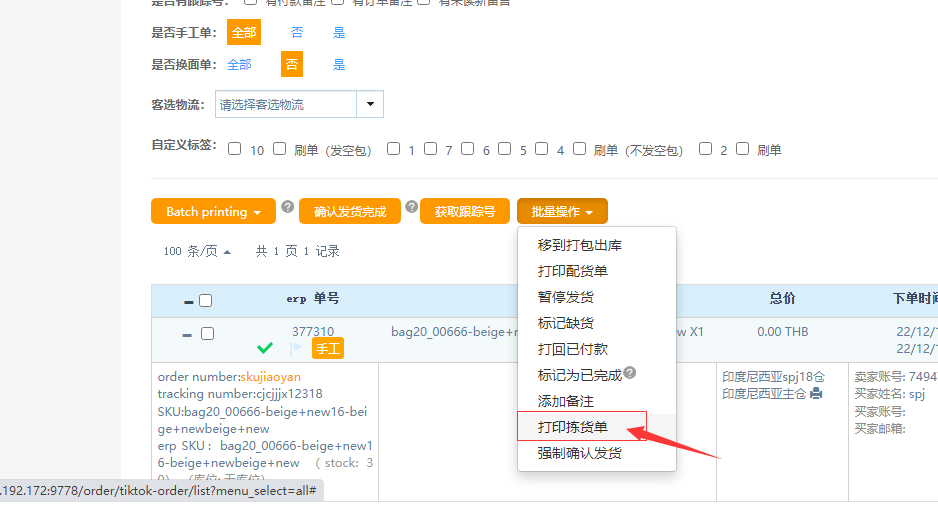Select 是 for 是否手工单 filter
The height and width of the screenshot is (506, 938).
pyautogui.click(x=339, y=32)
